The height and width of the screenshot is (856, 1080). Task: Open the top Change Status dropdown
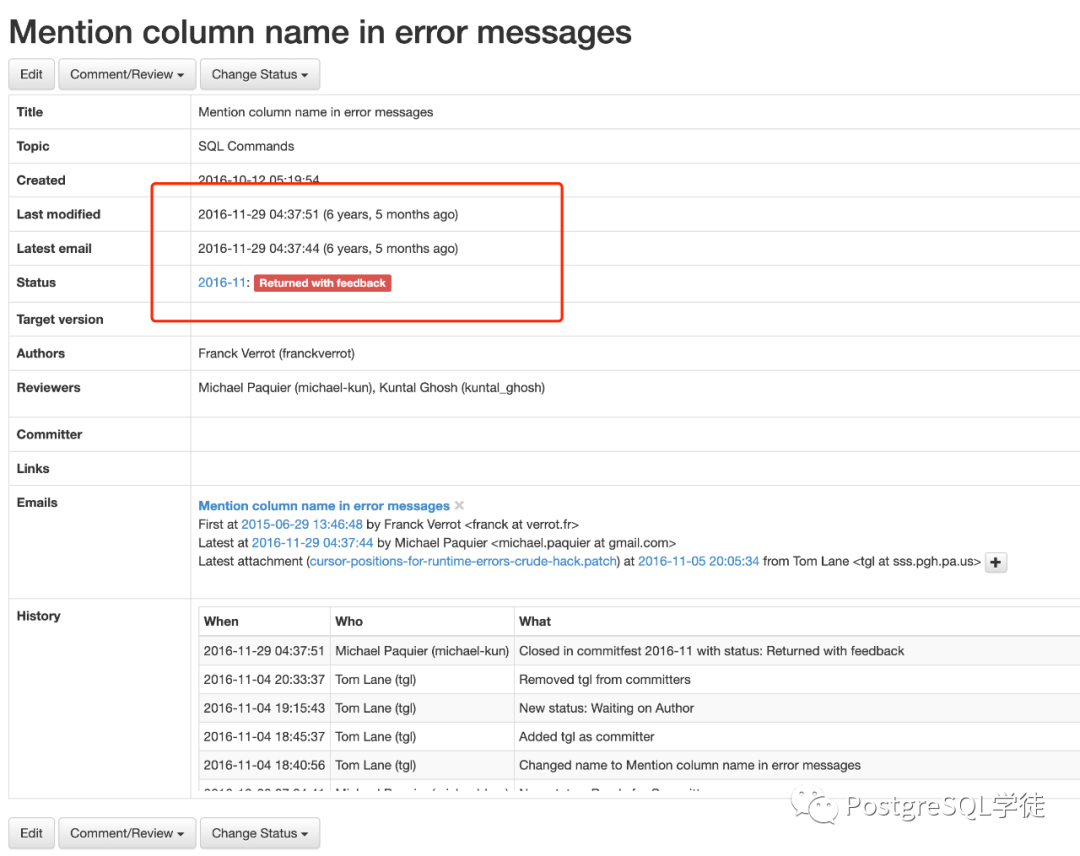[260, 74]
